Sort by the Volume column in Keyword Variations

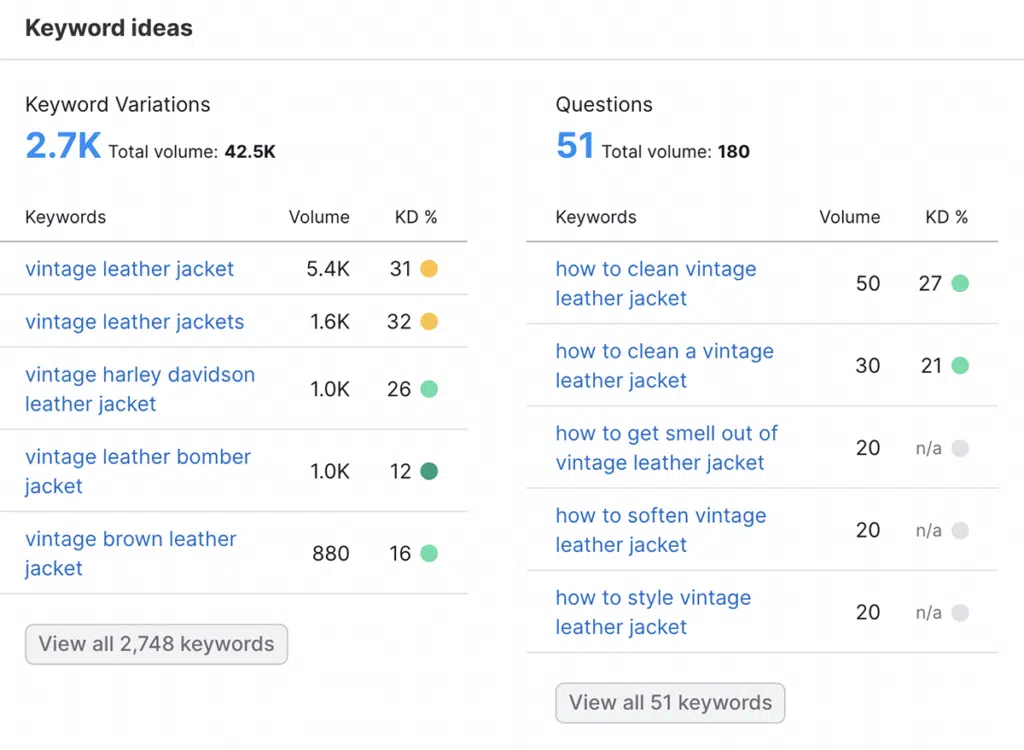(x=319, y=217)
